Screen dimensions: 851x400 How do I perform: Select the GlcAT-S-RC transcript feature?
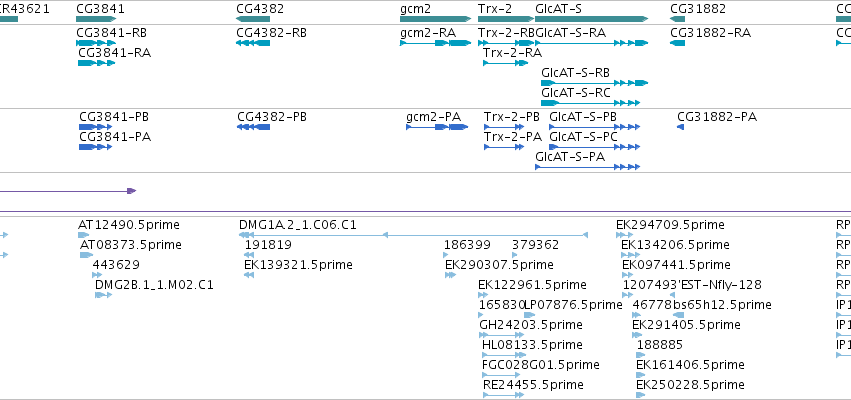[590, 103]
